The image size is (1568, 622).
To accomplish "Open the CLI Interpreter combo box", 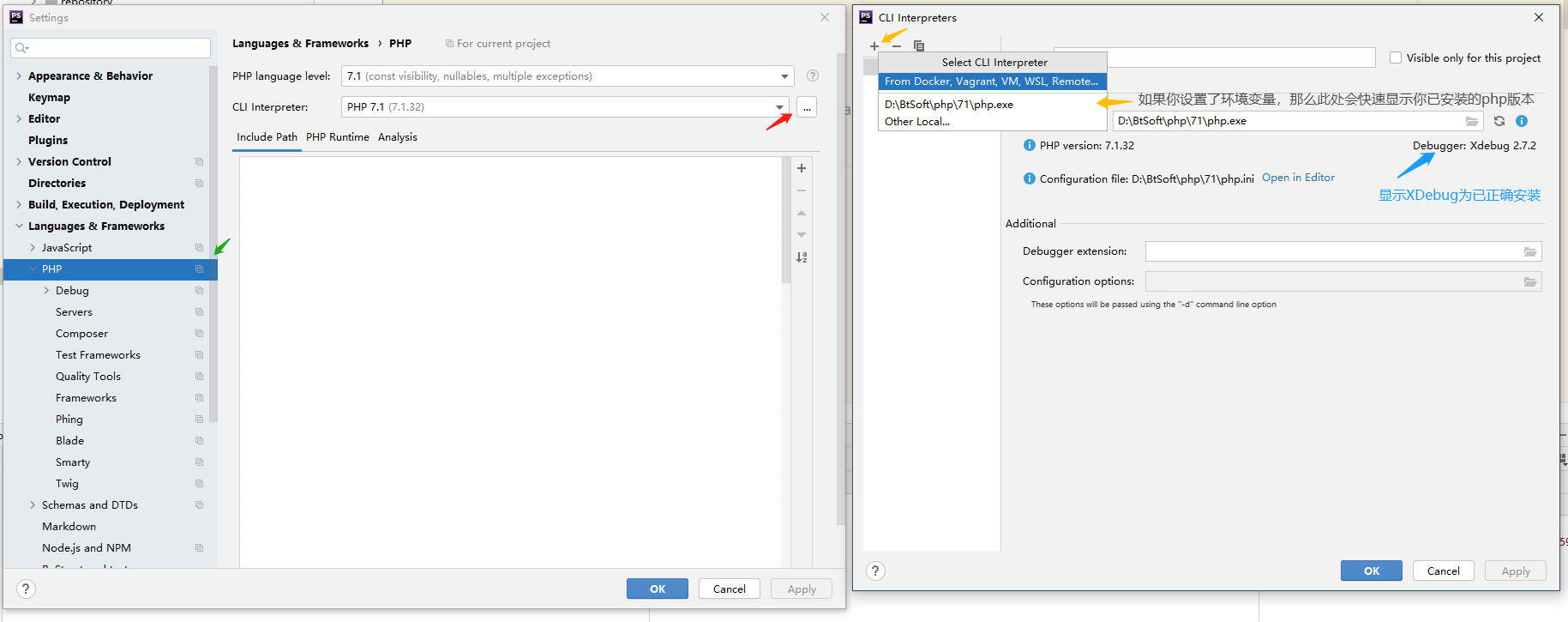I will tap(779, 107).
